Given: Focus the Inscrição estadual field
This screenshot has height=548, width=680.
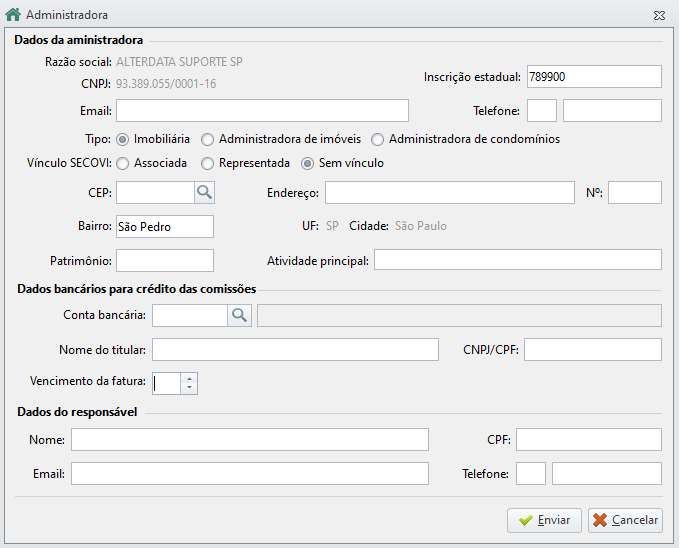Looking at the screenshot, I should pyautogui.click(x=594, y=77).
